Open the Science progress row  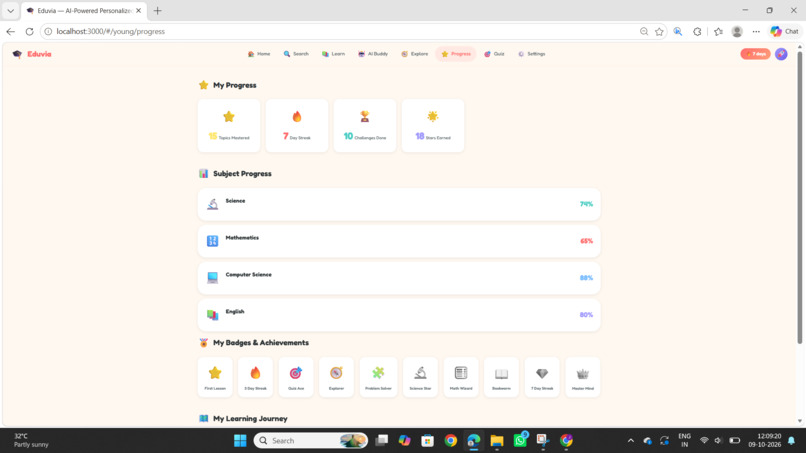click(399, 204)
